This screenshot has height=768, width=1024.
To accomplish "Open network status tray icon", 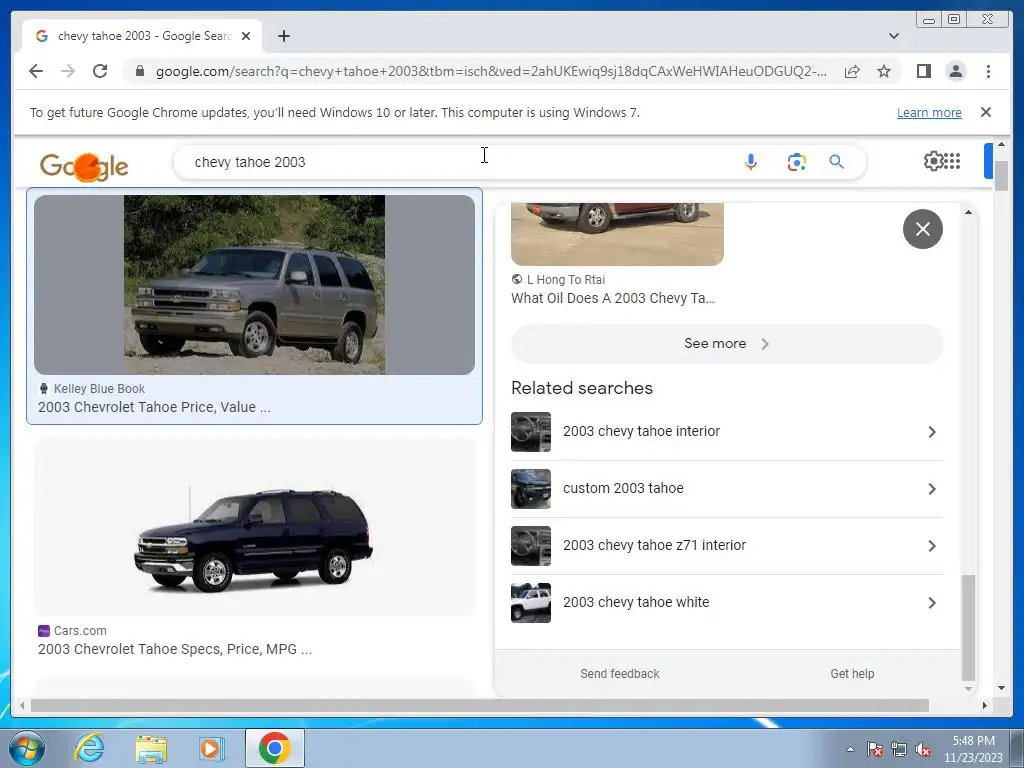I will (899, 749).
